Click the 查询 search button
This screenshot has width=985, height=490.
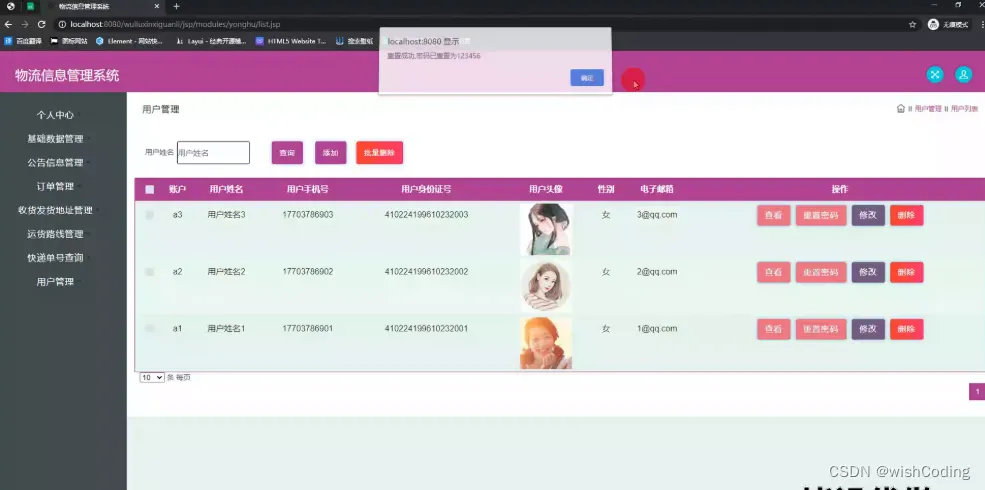click(x=287, y=153)
